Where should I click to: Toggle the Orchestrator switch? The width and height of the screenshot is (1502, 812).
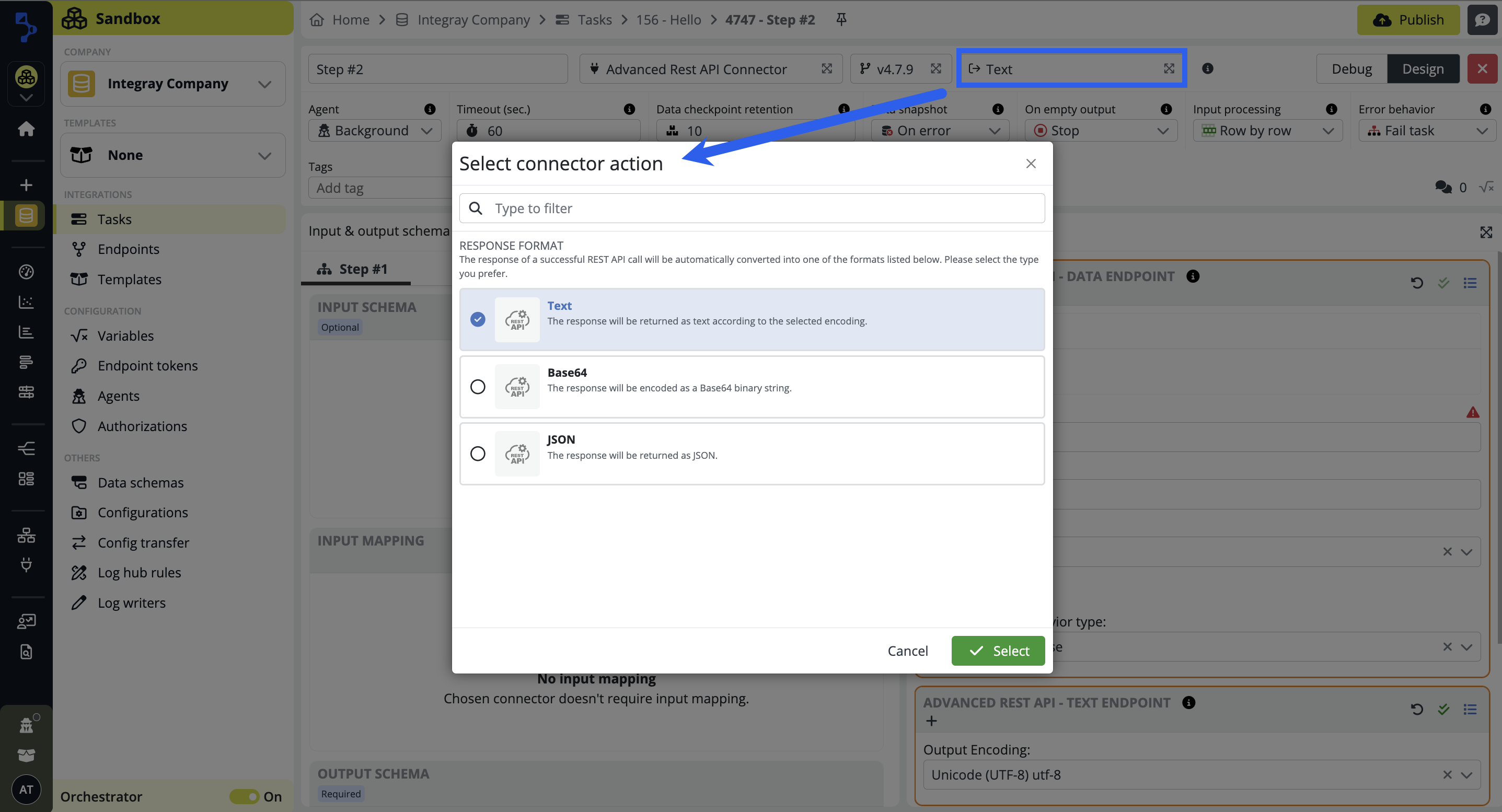pyautogui.click(x=244, y=796)
